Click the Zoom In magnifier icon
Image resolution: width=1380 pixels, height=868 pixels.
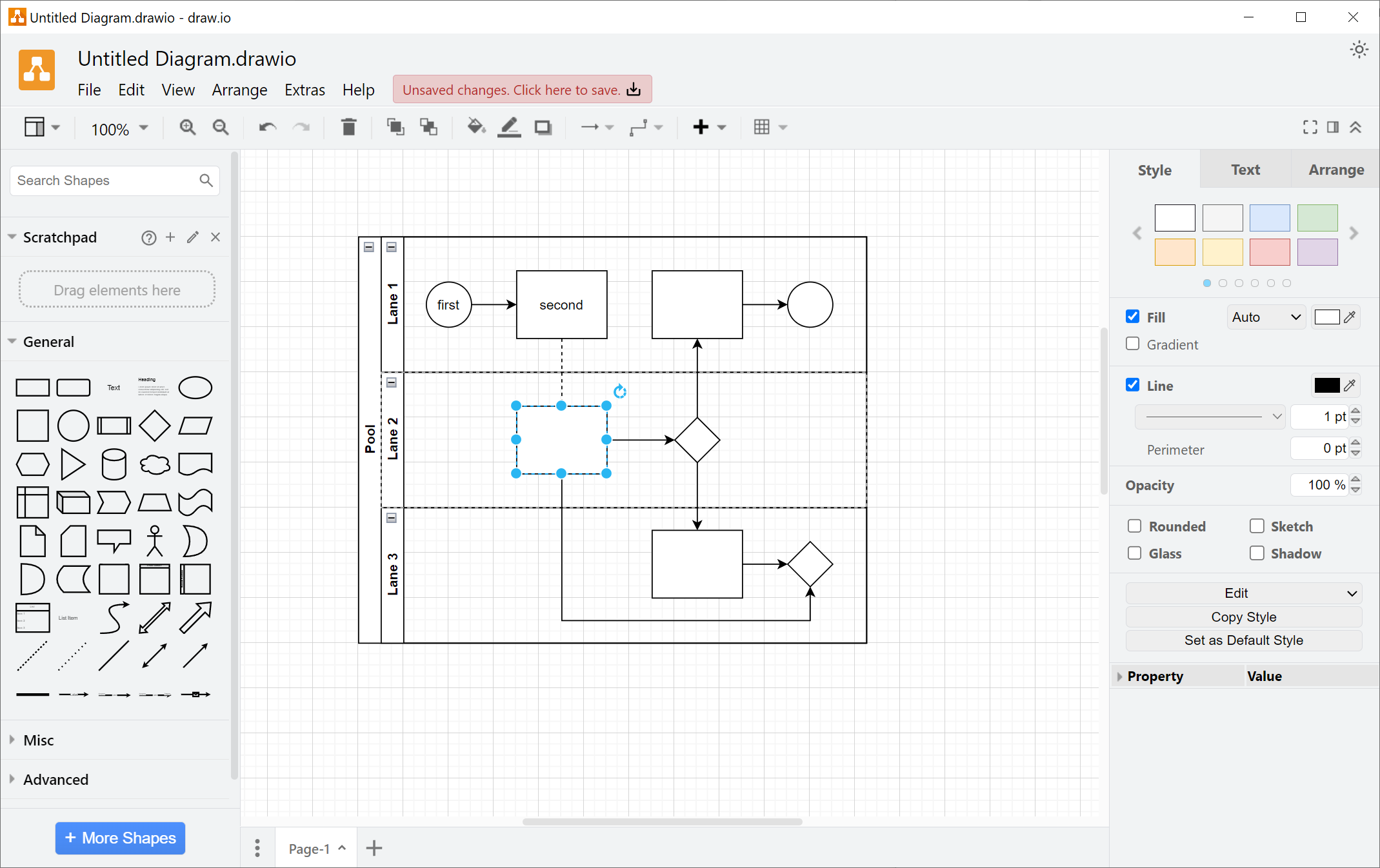pos(187,127)
